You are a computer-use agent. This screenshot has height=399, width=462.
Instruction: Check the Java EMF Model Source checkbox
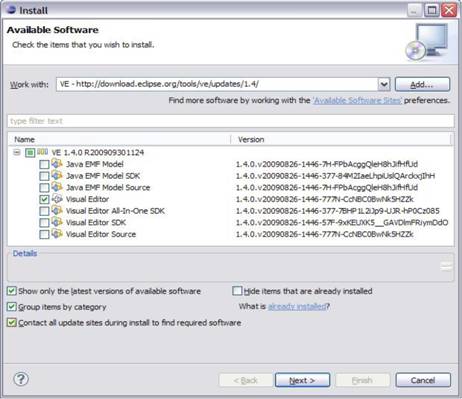pos(44,188)
